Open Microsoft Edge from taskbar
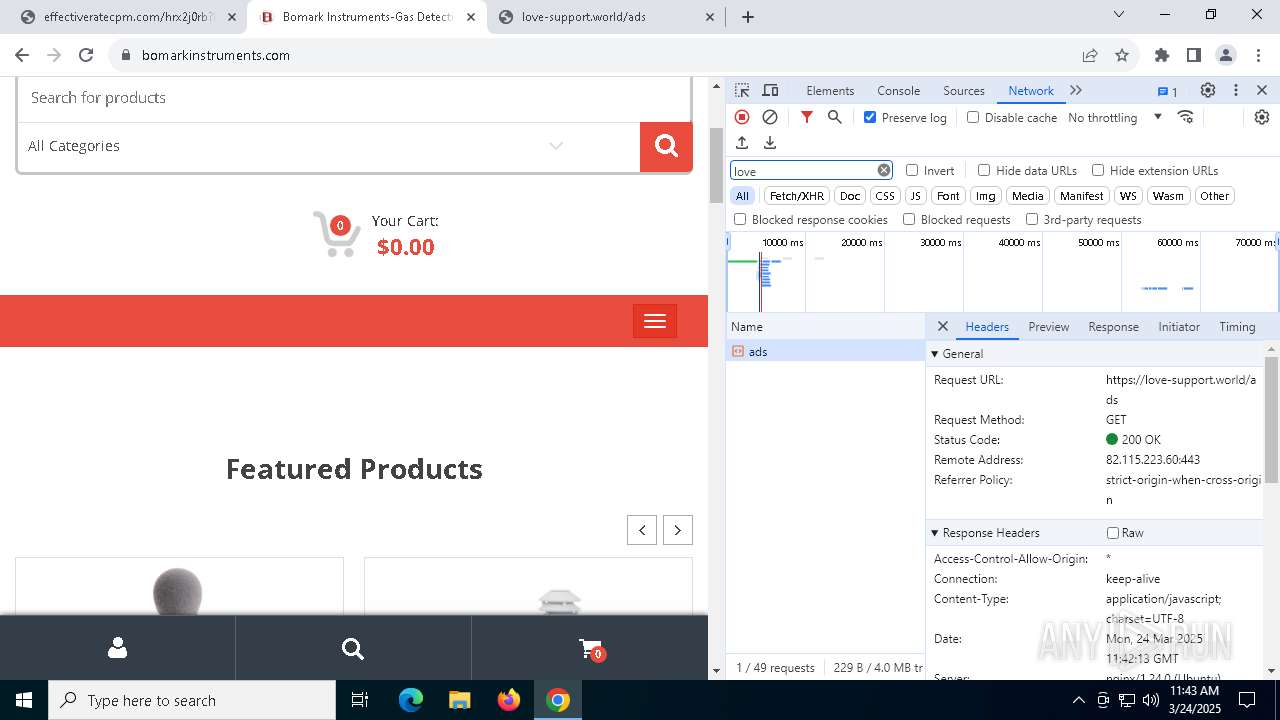Screen dimensions: 1280x720 pyautogui.click(x=411, y=700)
